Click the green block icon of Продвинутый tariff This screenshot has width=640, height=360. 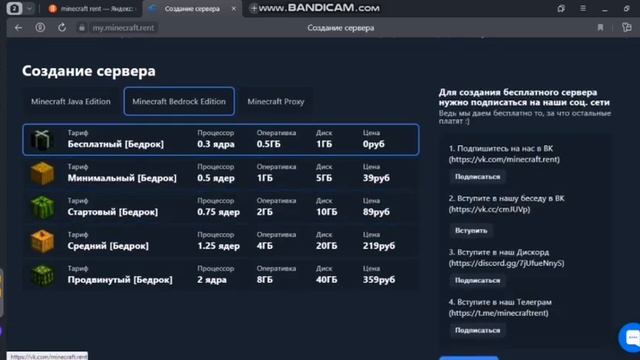click(42, 275)
